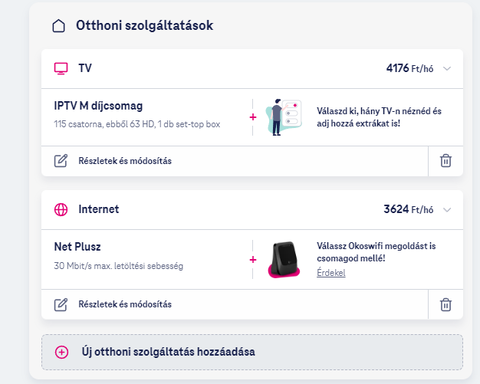This screenshot has height=384, width=480.
Task: Add a new service via Új otthoni szolgáltatás hozzáadása
Action: coord(252,352)
